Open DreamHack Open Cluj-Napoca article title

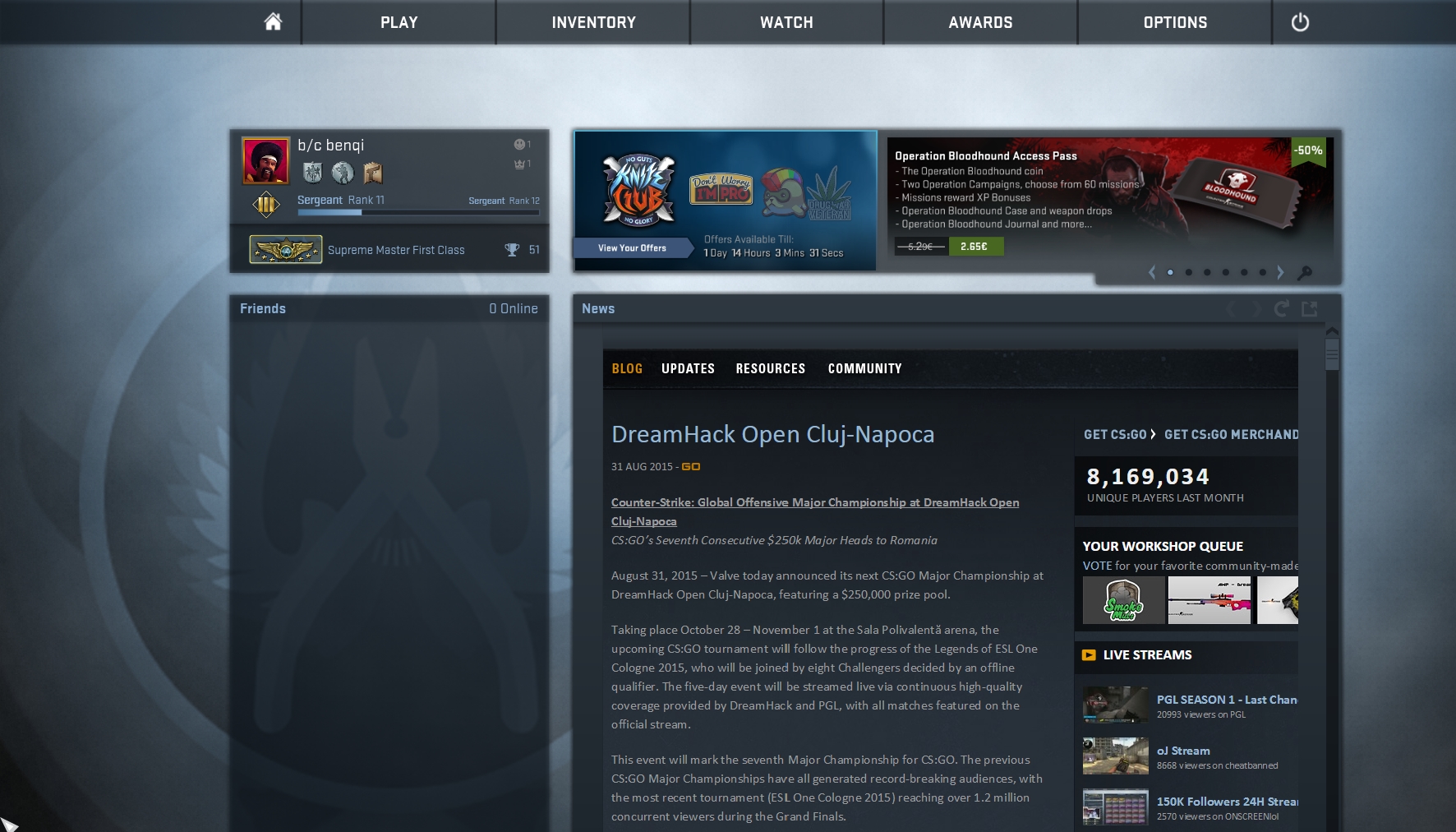point(772,434)
